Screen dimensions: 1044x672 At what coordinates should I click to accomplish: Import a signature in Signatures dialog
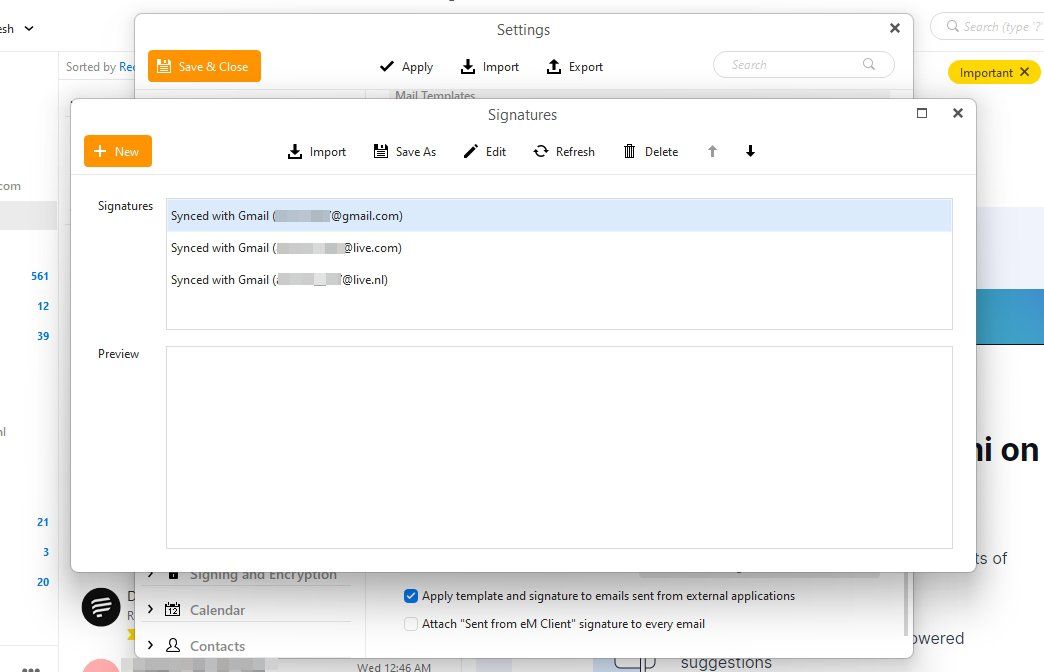pos(316,152)
